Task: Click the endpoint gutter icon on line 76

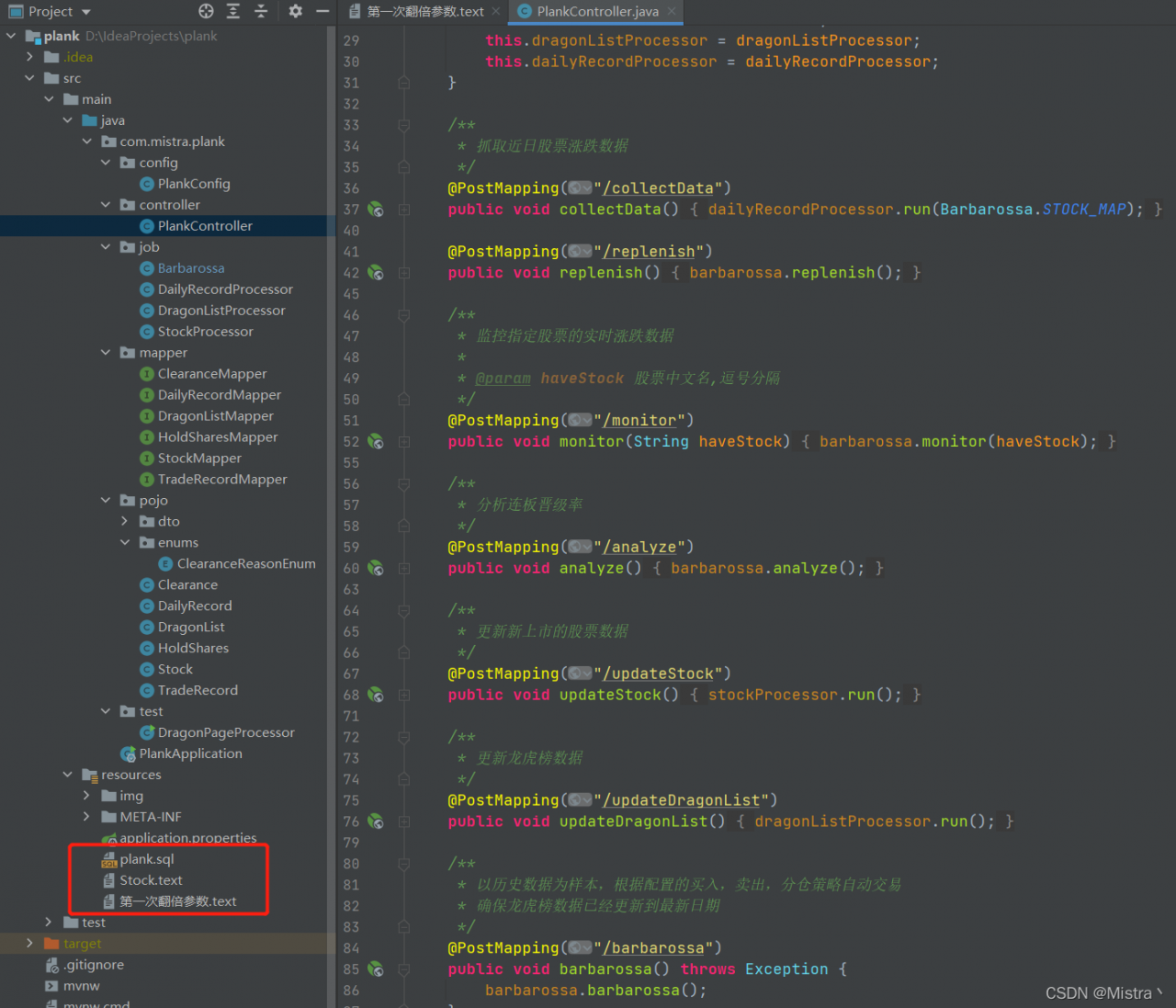Action: (376, 822)
